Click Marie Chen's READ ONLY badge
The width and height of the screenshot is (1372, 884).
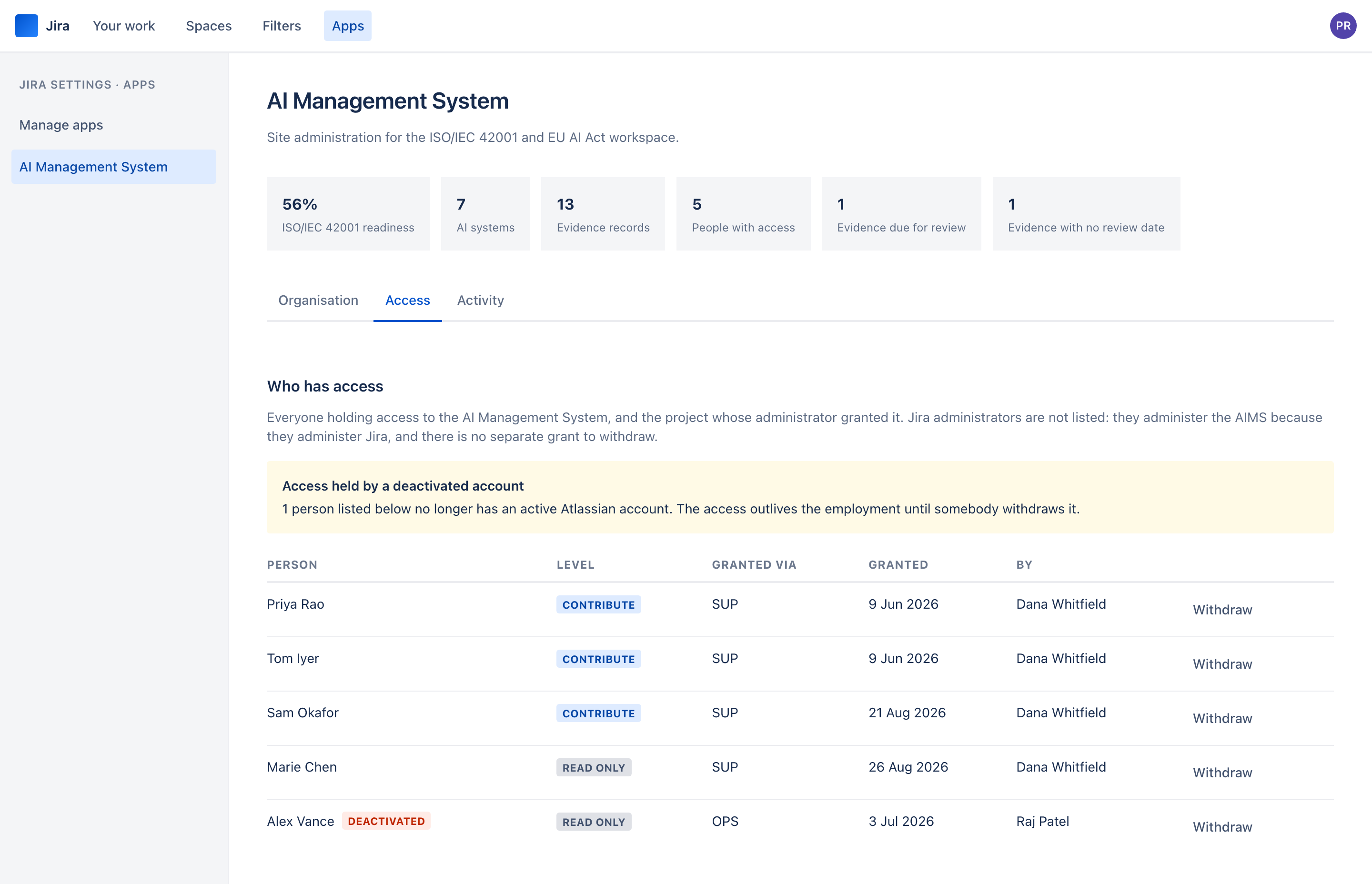(x=594, y=768)
